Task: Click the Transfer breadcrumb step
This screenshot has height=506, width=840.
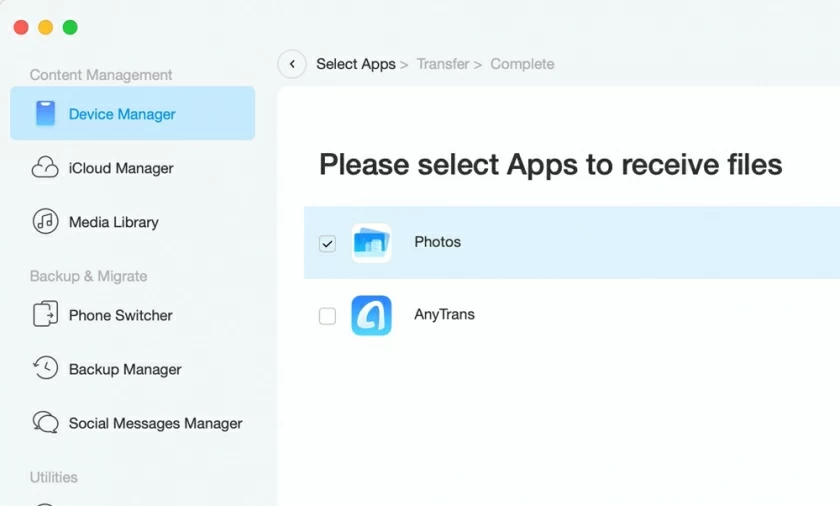Action: pos(442,64)
